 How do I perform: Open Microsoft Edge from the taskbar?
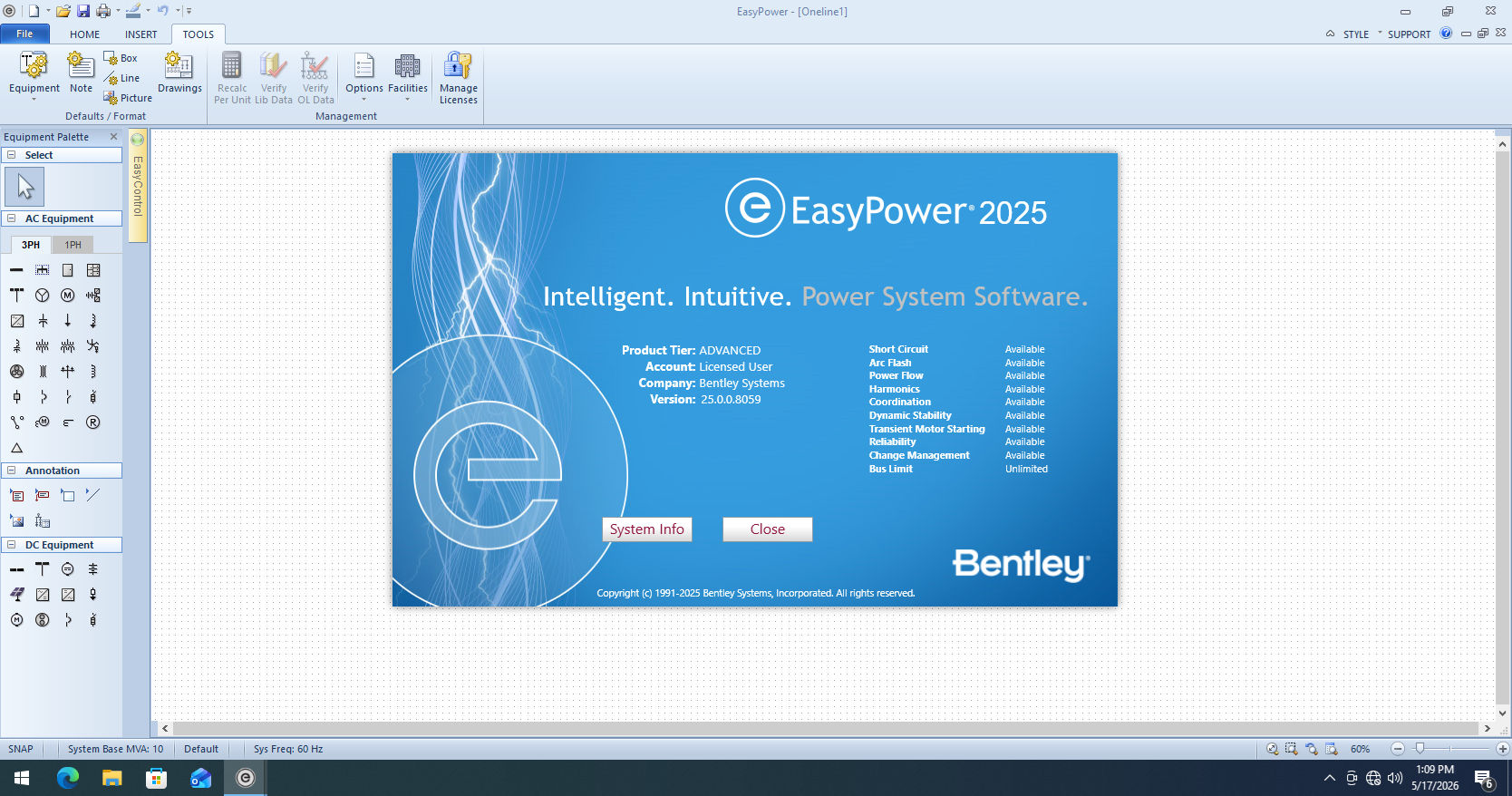(x=68, y=778)
